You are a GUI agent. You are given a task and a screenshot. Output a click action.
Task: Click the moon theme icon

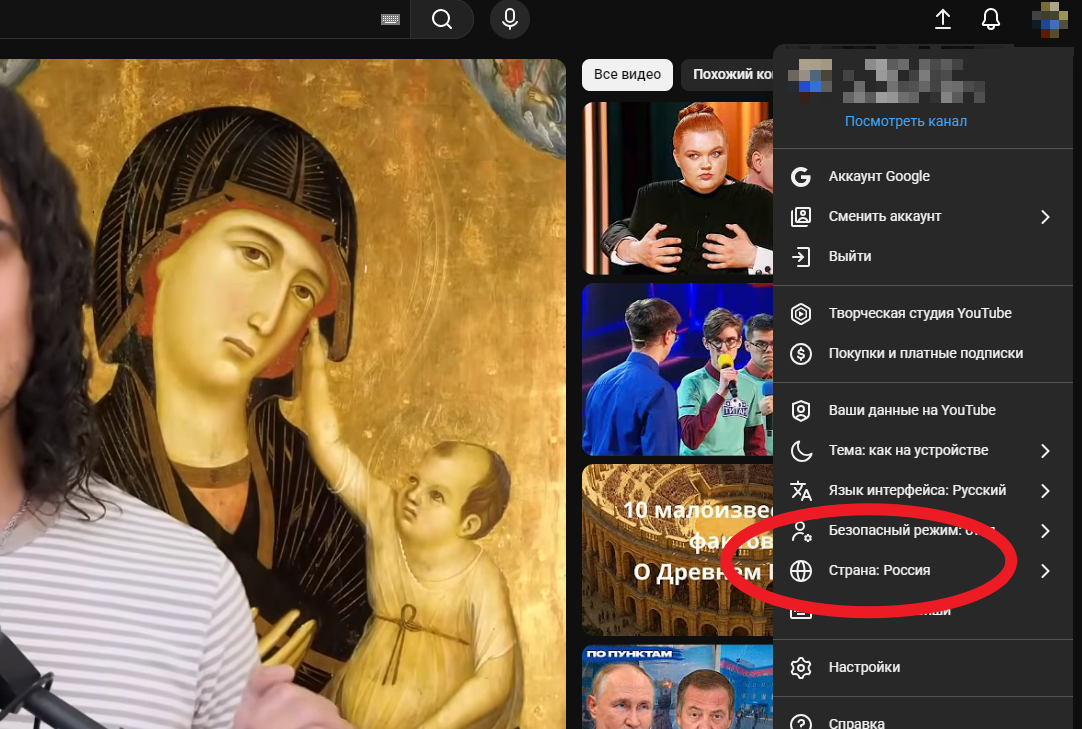[800, 451]
